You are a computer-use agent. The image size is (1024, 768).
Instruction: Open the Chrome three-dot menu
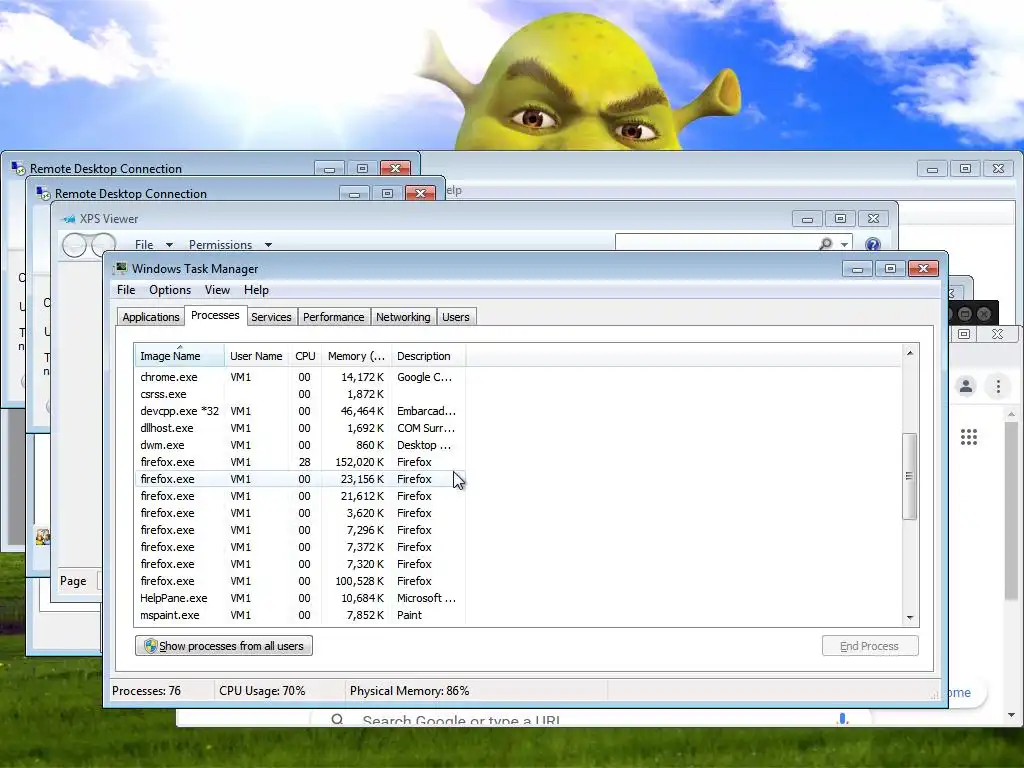coord(998,387)
